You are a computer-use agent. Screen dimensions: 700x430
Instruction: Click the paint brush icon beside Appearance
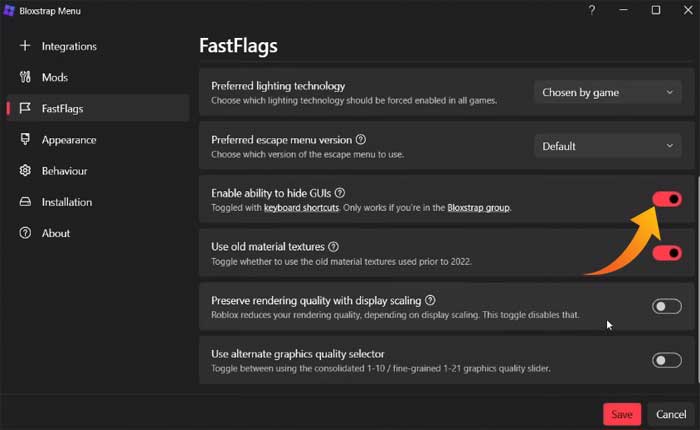coord(25,140)
